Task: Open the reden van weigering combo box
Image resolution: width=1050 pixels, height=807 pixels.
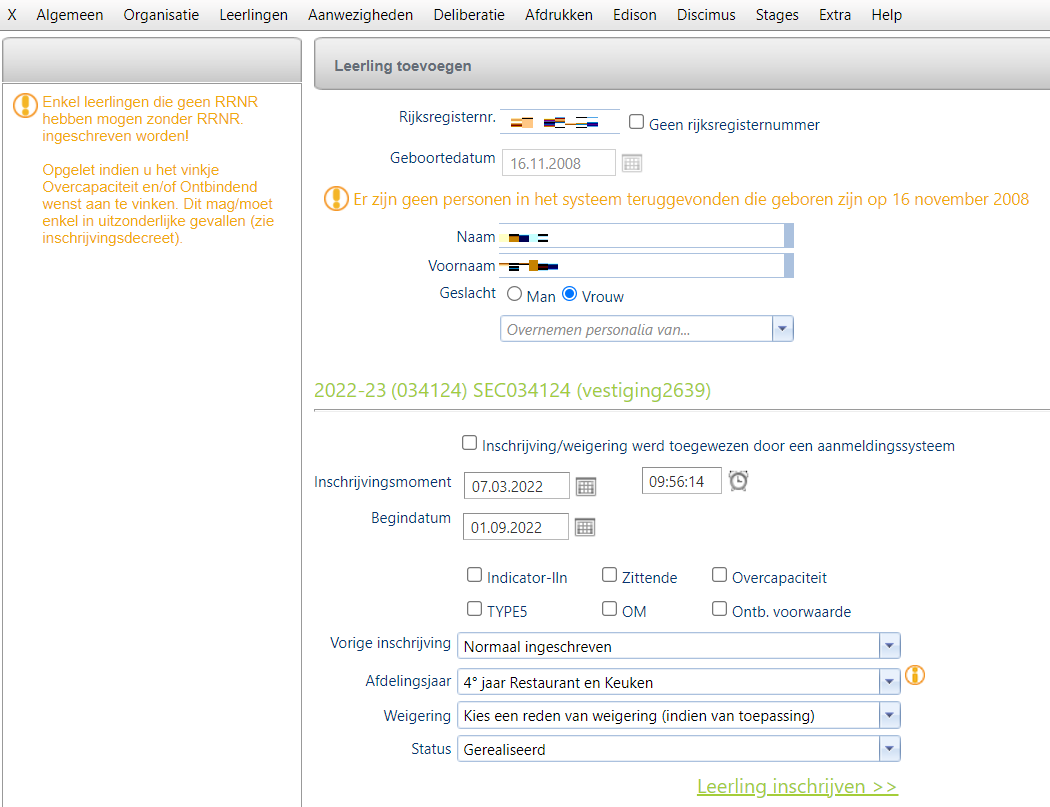Action: 678,715
